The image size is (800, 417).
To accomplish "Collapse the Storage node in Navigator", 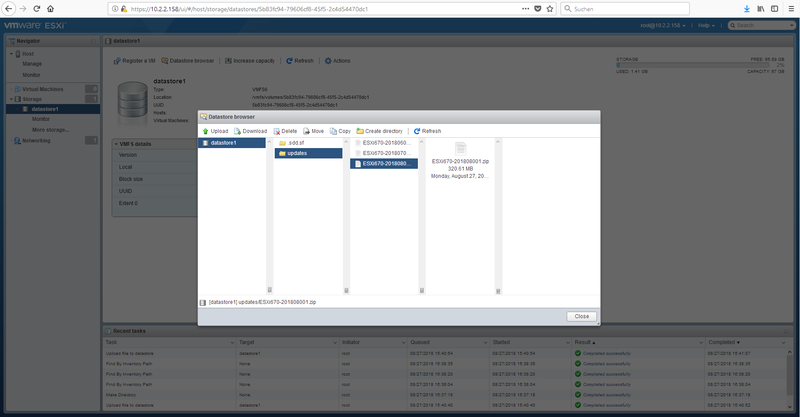I will point(12,99).
